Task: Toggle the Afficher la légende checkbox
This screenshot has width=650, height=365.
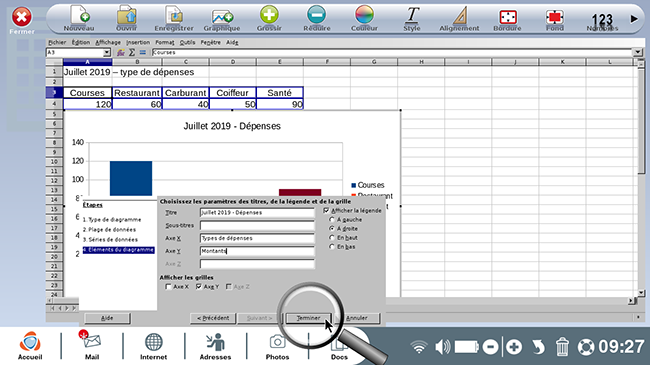Action: click(326, 211)
